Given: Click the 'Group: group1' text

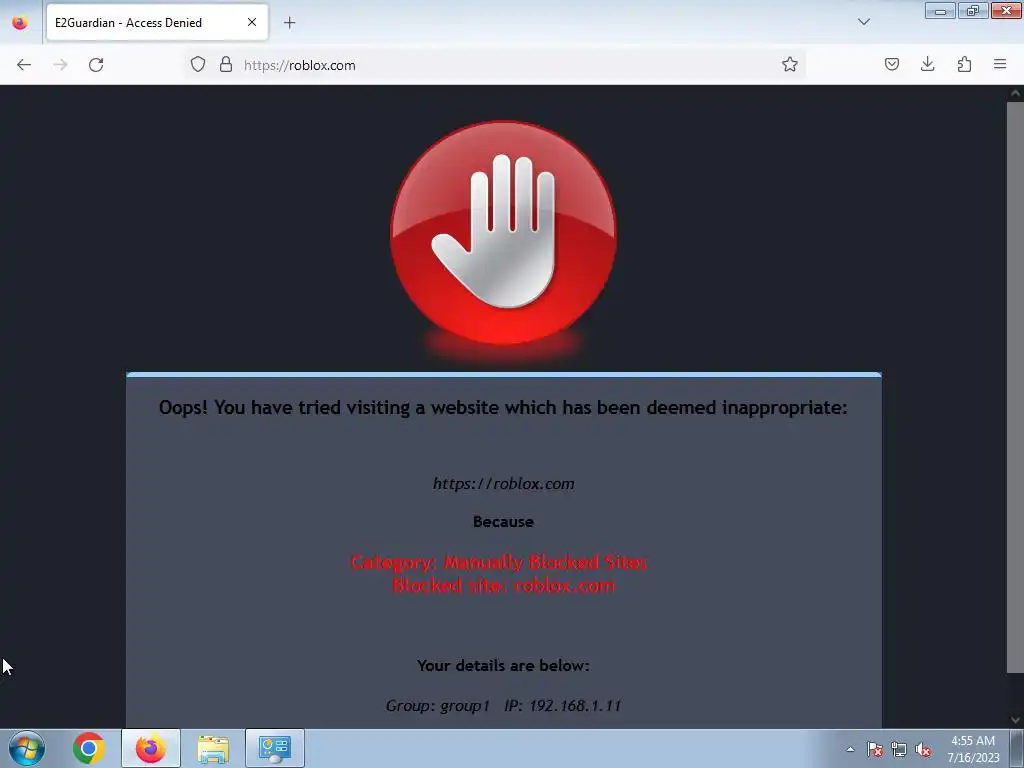Looking at the screenshot, I should pos(438,706).
